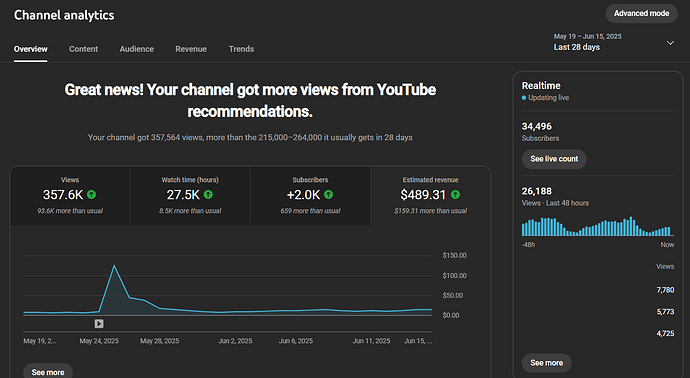Image resolution: width=690 pixels, height=378 pixels.
Task: Open the Last 28 days selector
Action: 614,42
